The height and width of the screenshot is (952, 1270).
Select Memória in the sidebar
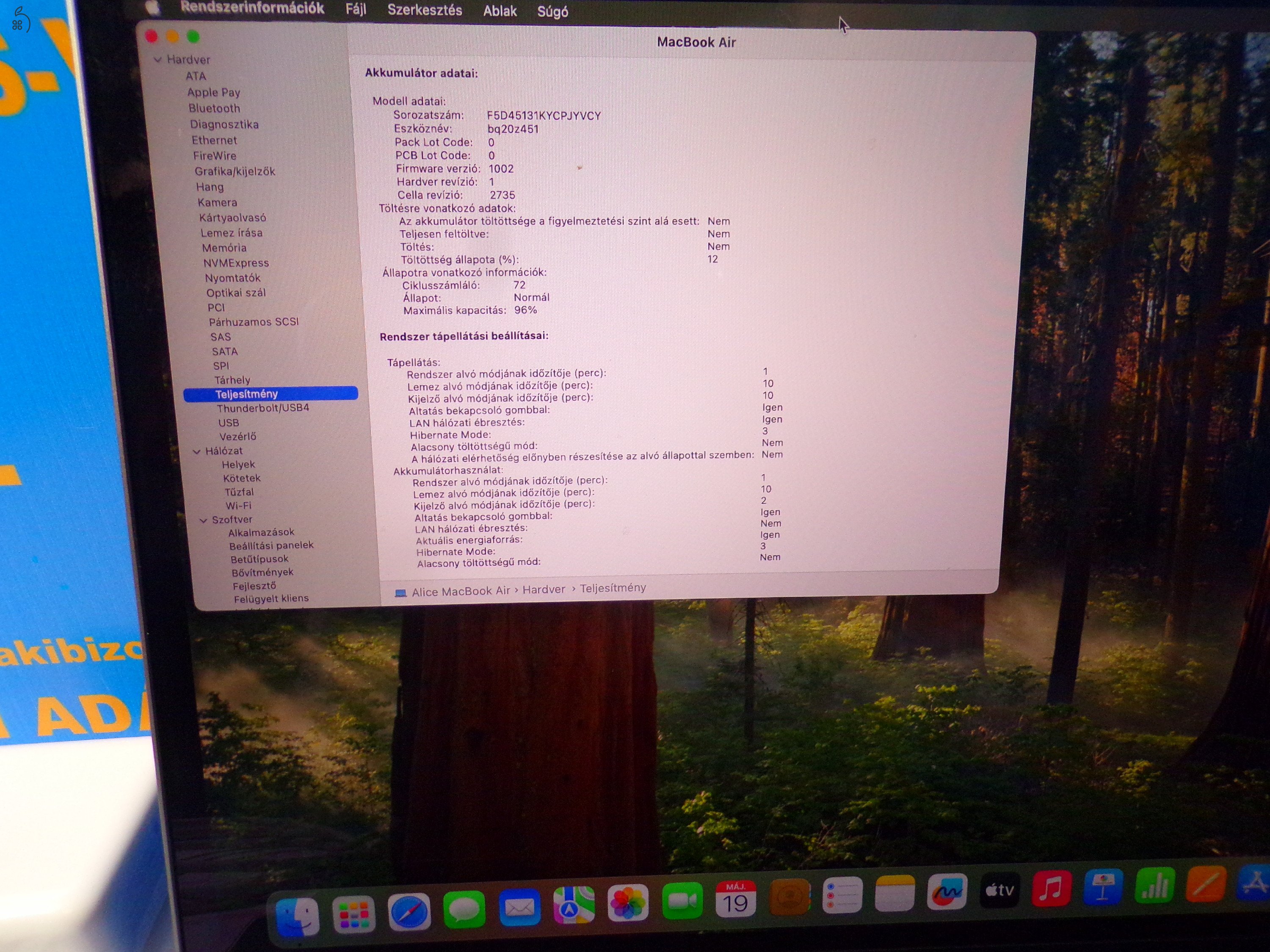224,248
